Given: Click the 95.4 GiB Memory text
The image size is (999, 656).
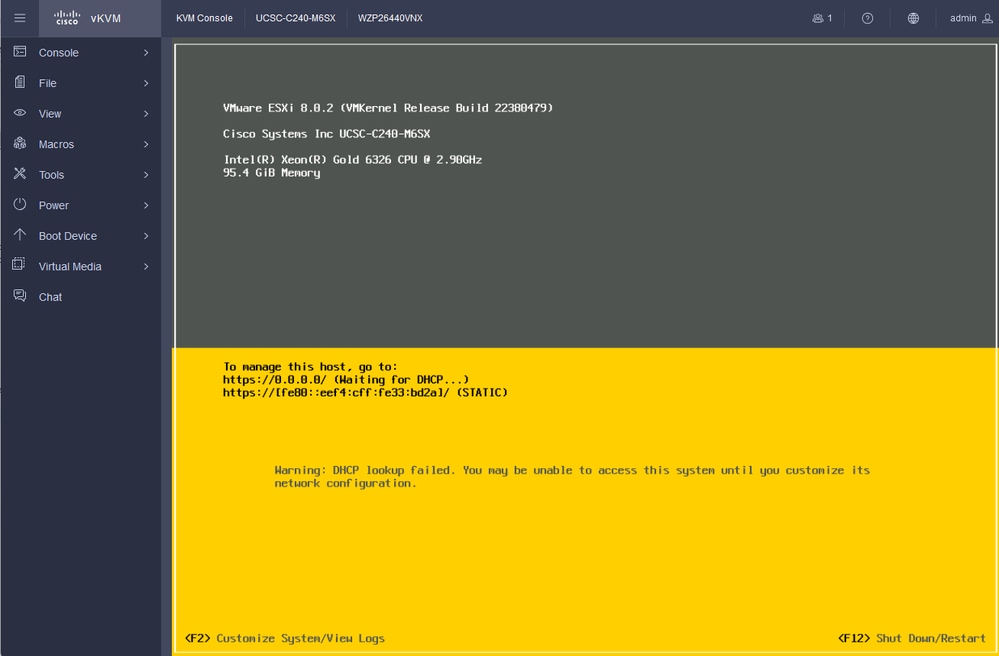Looking at the screenshot, I should (x=271, y=173).
